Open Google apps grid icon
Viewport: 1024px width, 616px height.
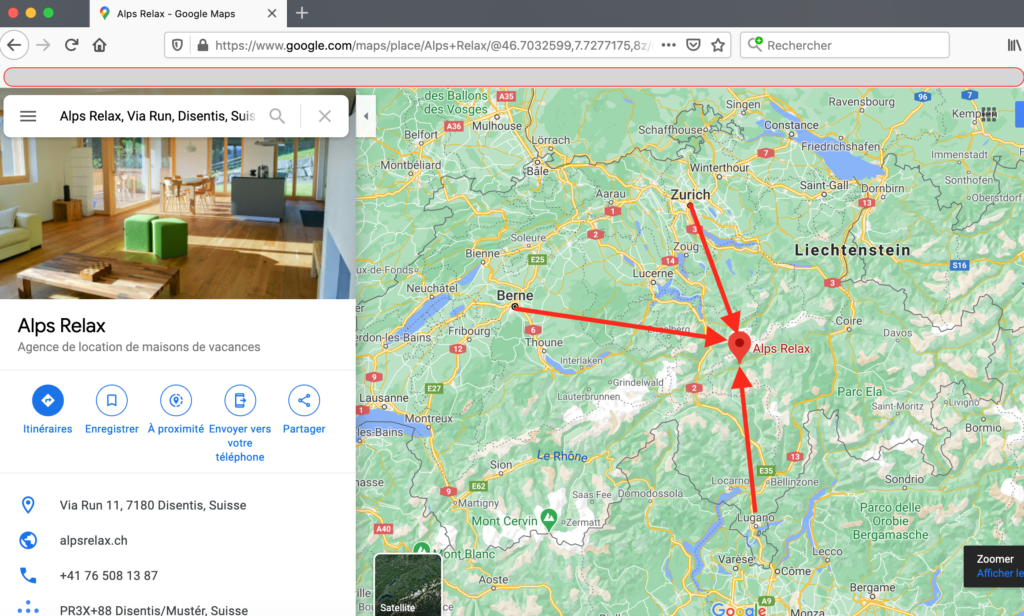coord(989,114)
